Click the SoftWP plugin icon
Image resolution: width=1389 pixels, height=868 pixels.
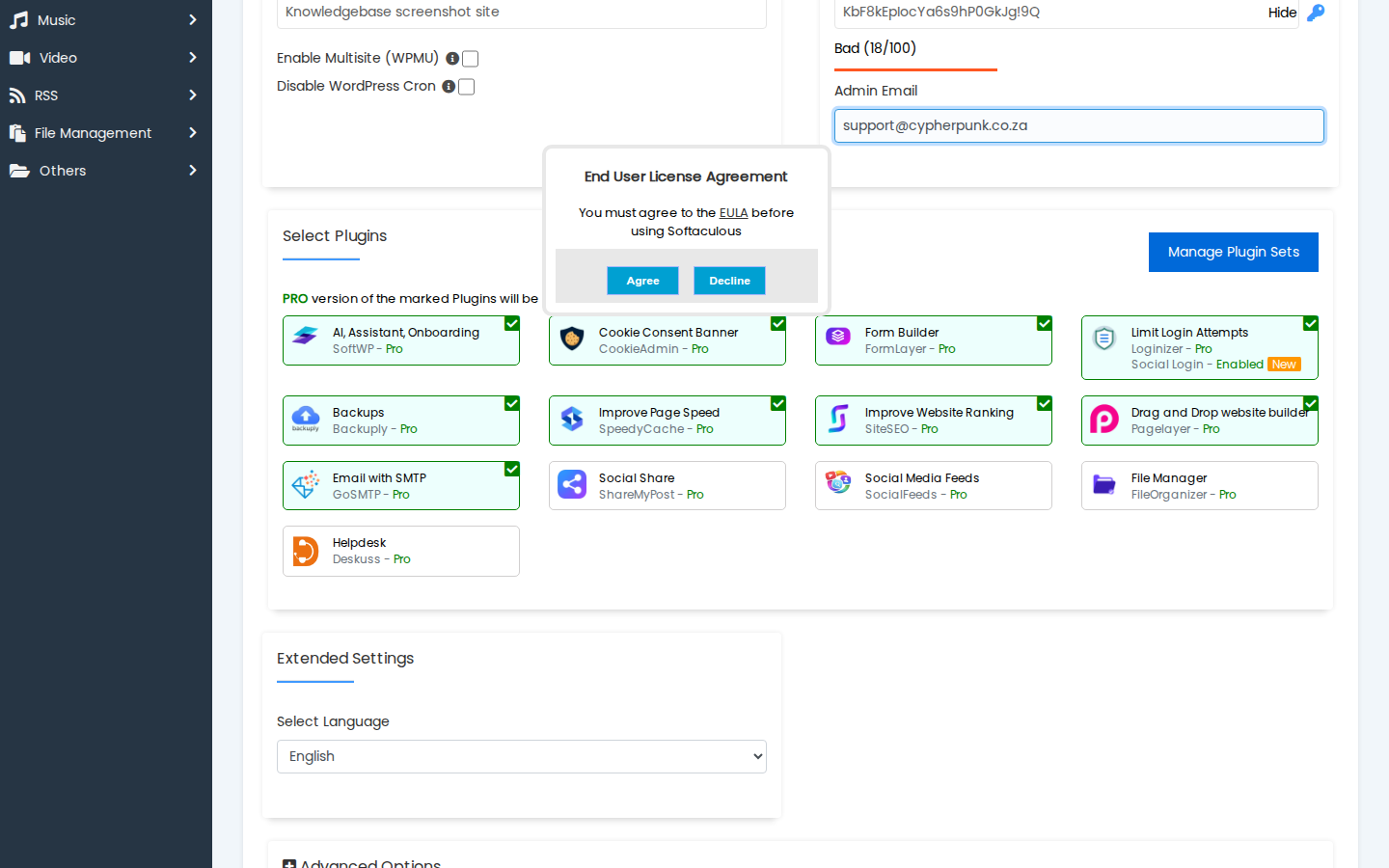(306, 336)
